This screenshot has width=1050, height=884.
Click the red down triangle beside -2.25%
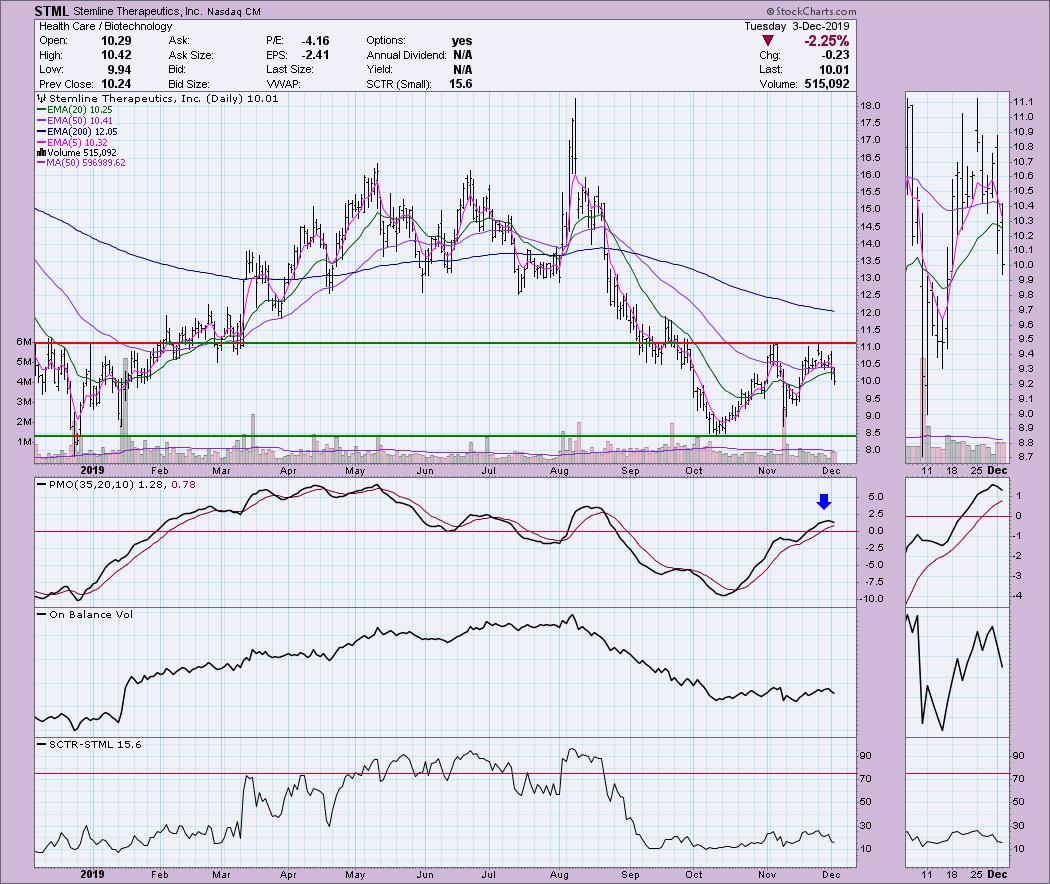(x=767, y=40)
